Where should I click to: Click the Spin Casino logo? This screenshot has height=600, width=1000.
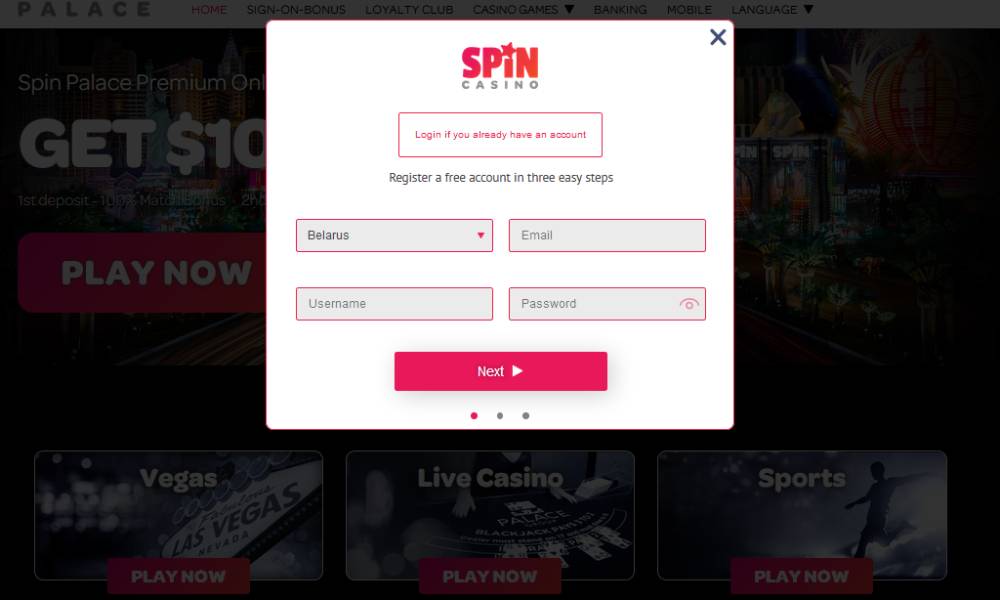click(500, 66)
